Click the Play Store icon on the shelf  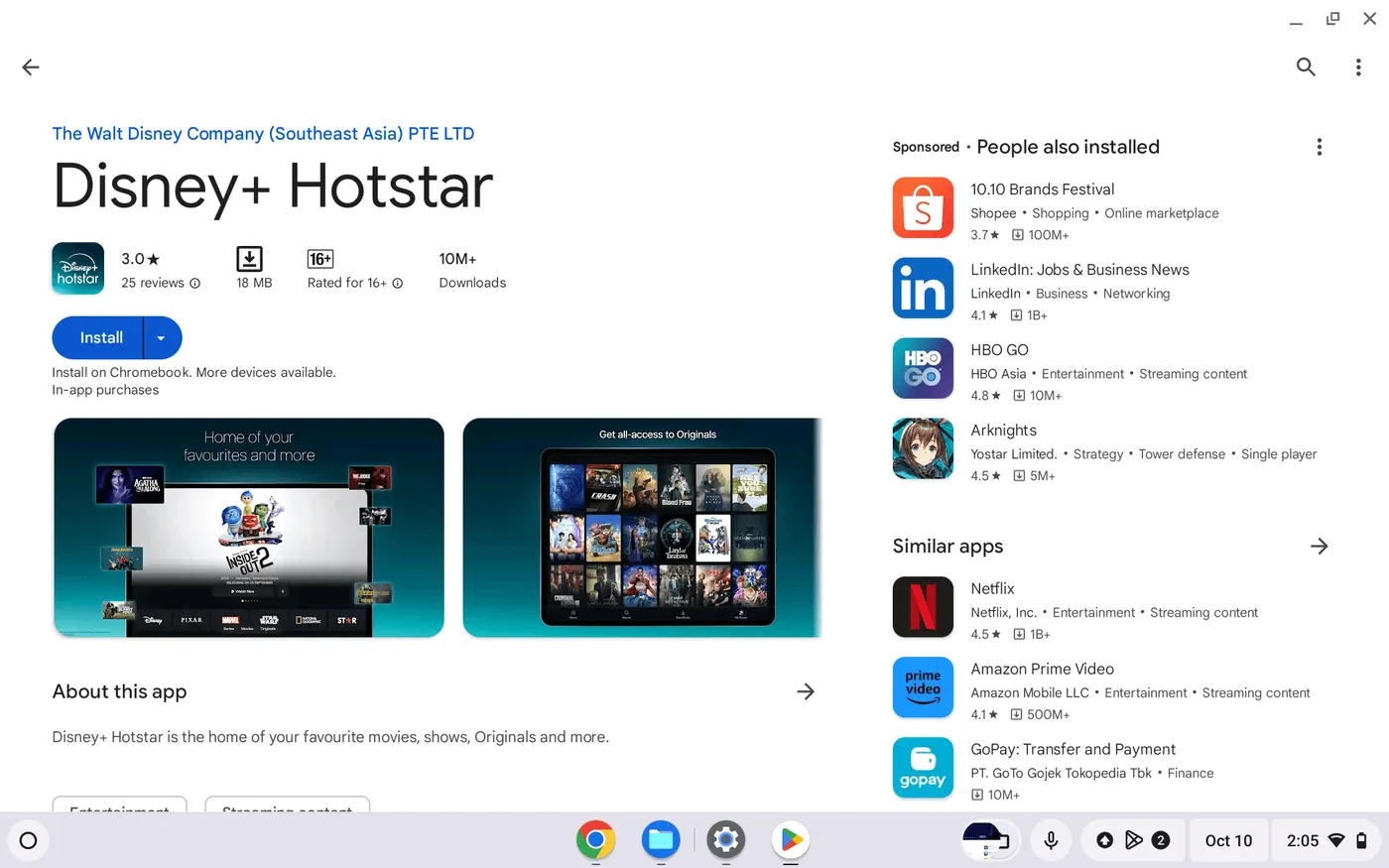[791, 840]
